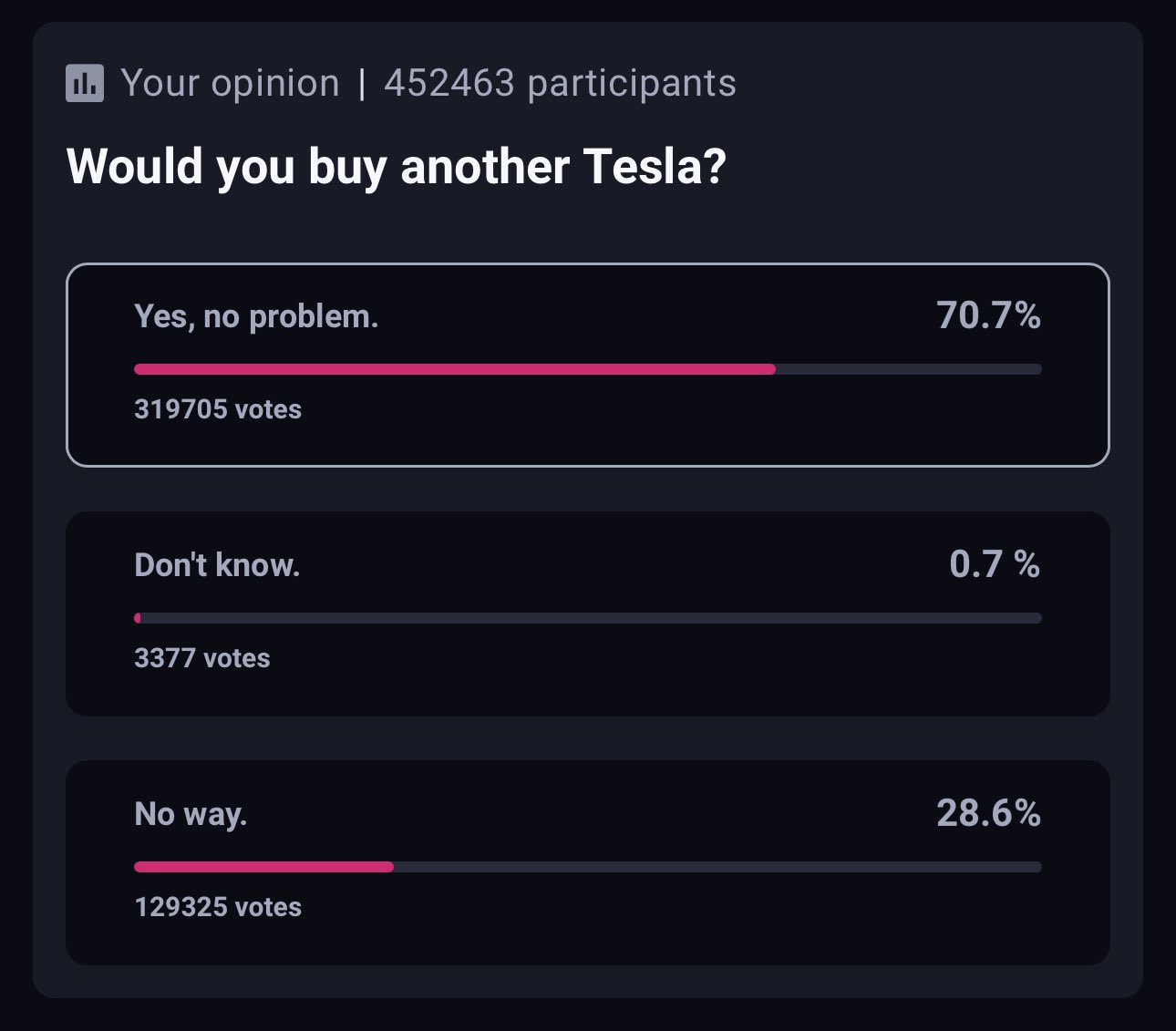
Task: Choose the "Don't know." poll option
Action: point(217,565)
